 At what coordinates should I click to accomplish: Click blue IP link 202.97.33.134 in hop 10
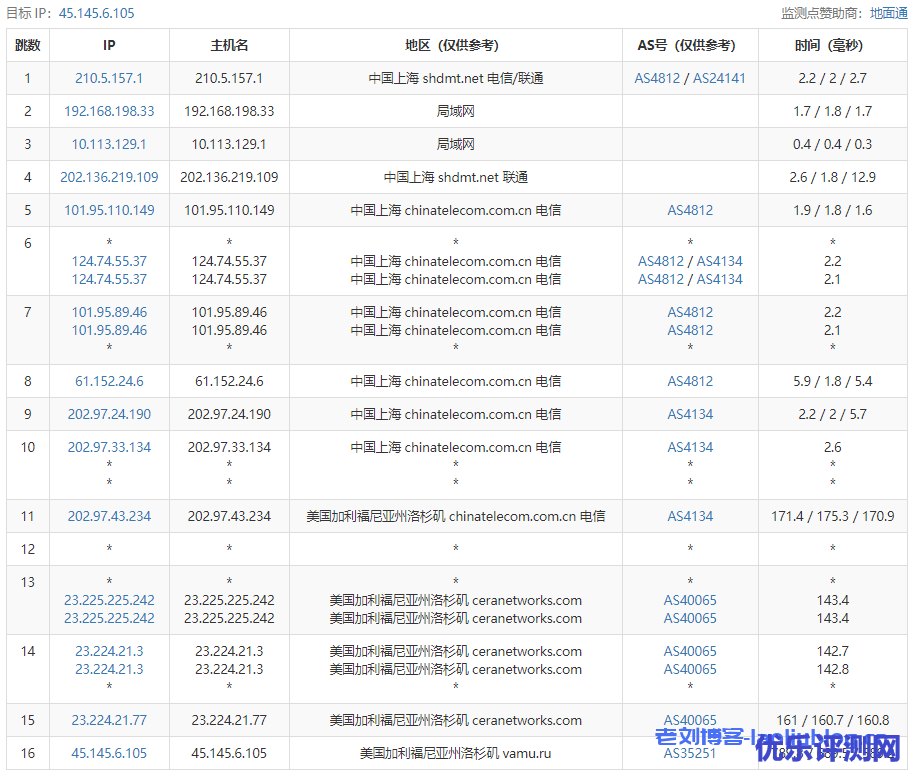coord(109,447)
